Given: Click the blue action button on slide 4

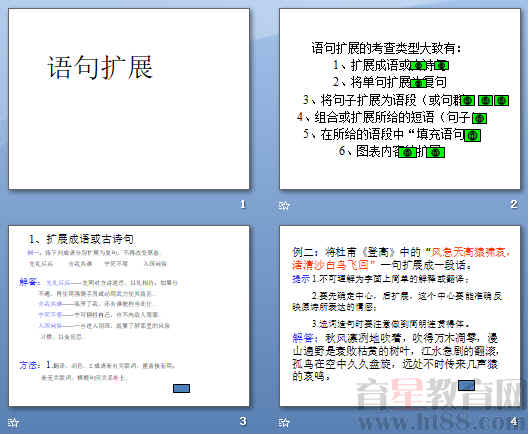Looking at the screenshot, I should tap(466, 385).
